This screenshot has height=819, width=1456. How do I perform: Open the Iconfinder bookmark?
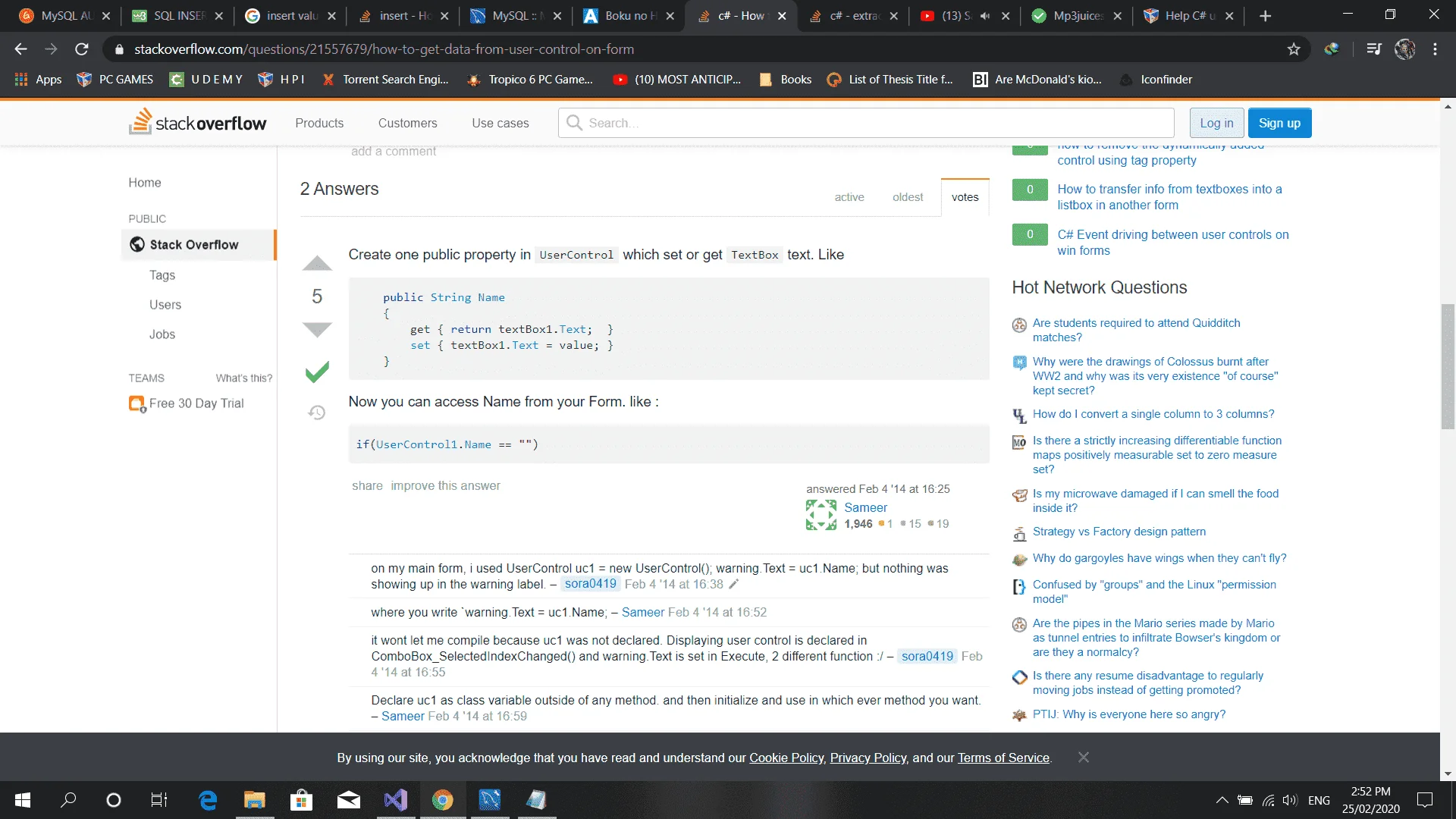click(x=1156, y=79)
